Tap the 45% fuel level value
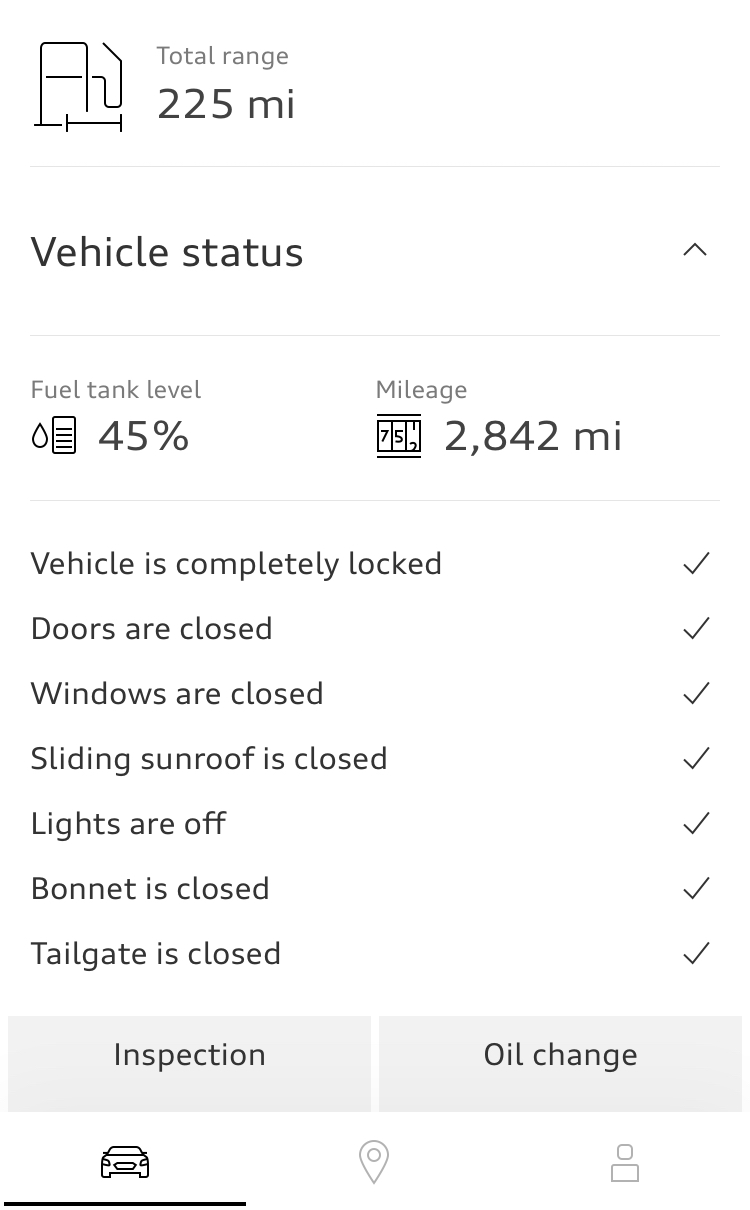Image resolution: width=750 pixels, height=1210 pixels. 143,436
